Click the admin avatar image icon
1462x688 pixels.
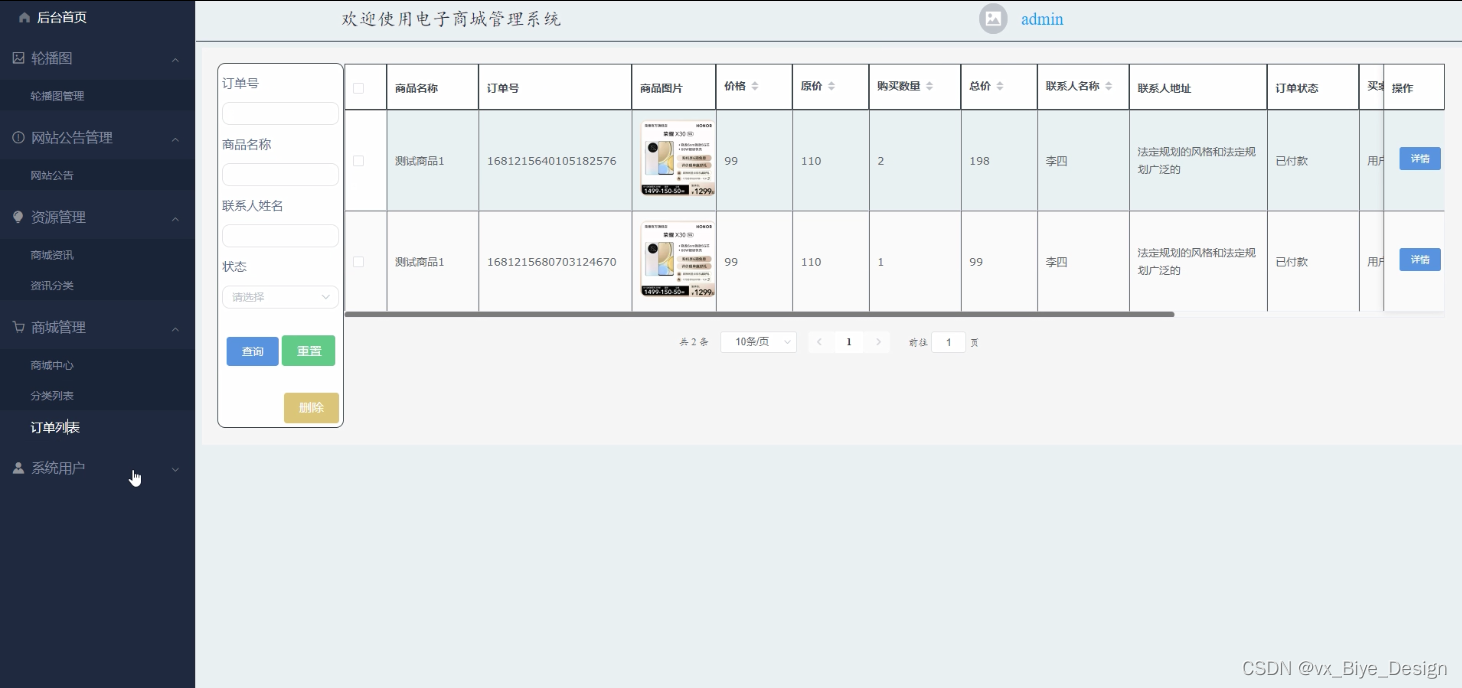tap(993, 19)
